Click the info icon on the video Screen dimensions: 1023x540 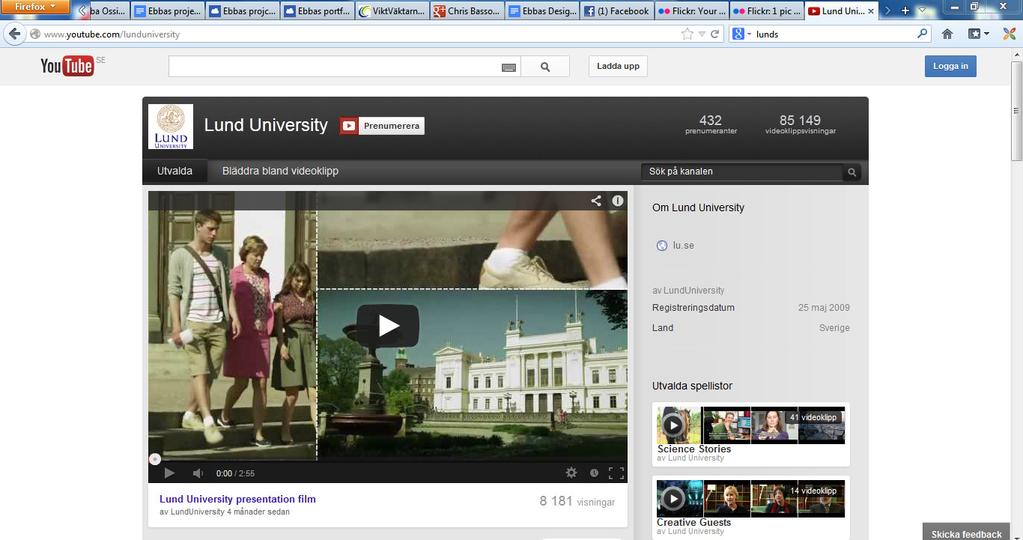[x=617, y=201]
